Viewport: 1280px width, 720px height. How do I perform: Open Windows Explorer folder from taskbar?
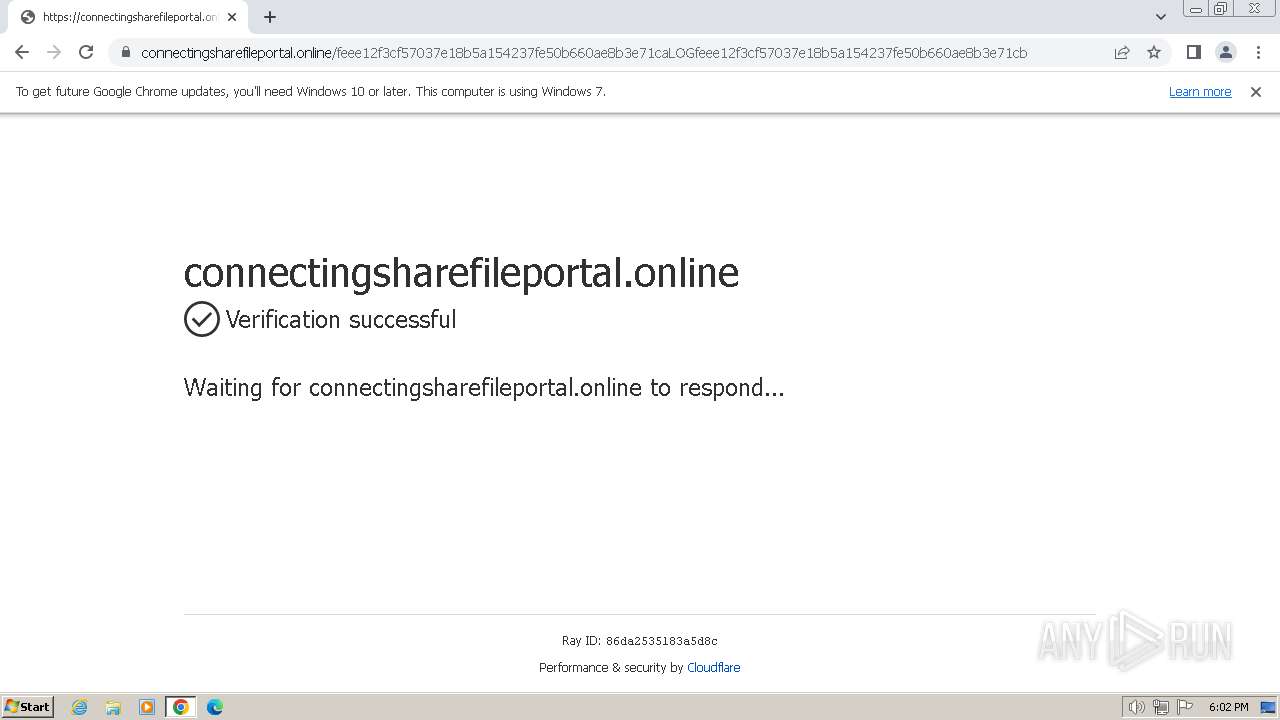click(x=113, y=707)
